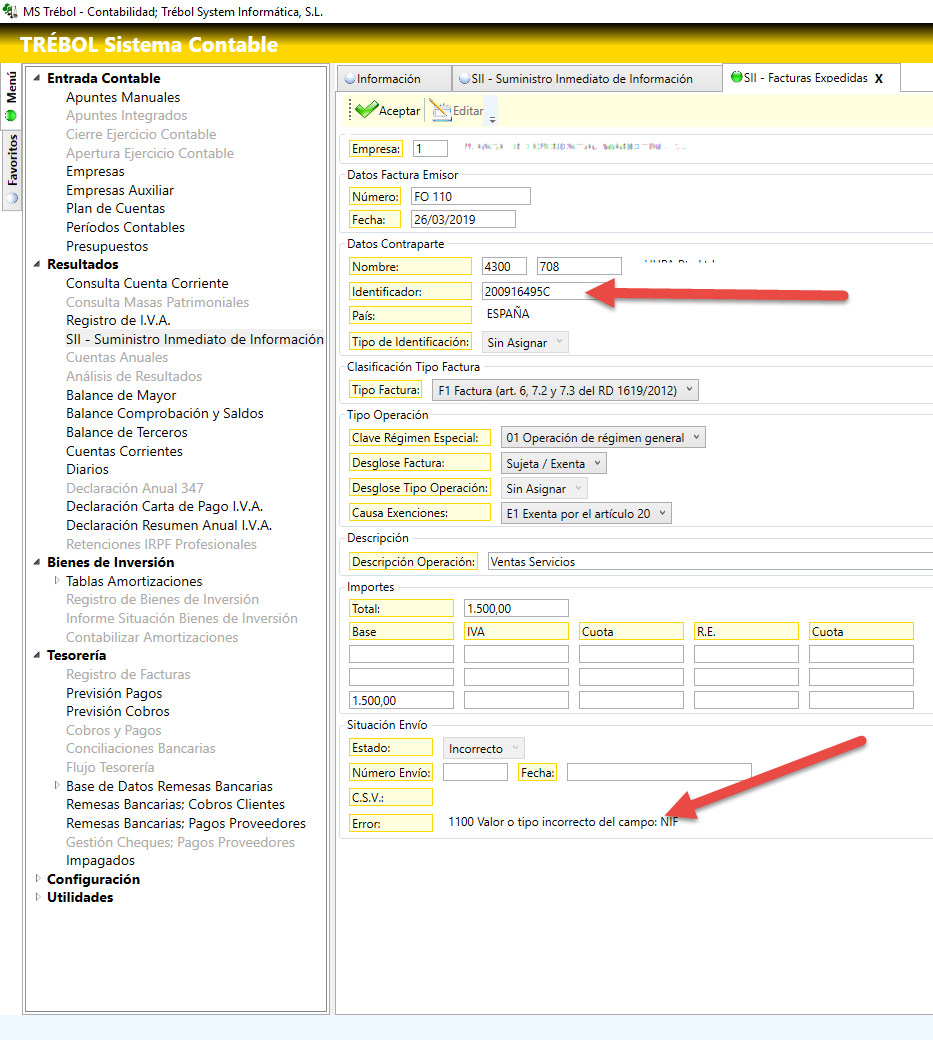Screen dimensions: 933x1040
Task: Open Remesas Bancarias; Pagos Proveedores
Action: point(186,823)
